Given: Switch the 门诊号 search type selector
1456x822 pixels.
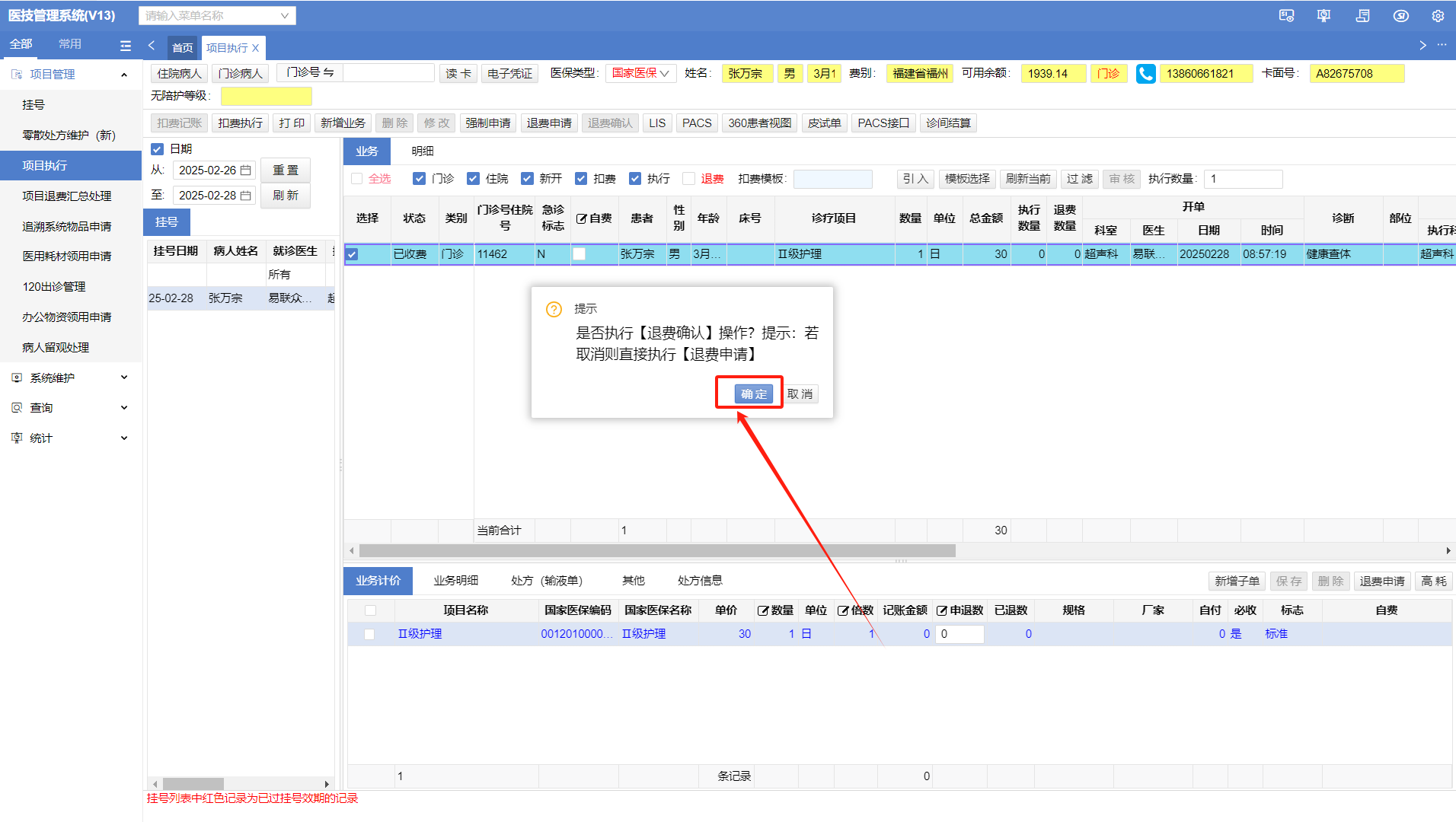Looking at the screenshot, I should pos(310,73).
